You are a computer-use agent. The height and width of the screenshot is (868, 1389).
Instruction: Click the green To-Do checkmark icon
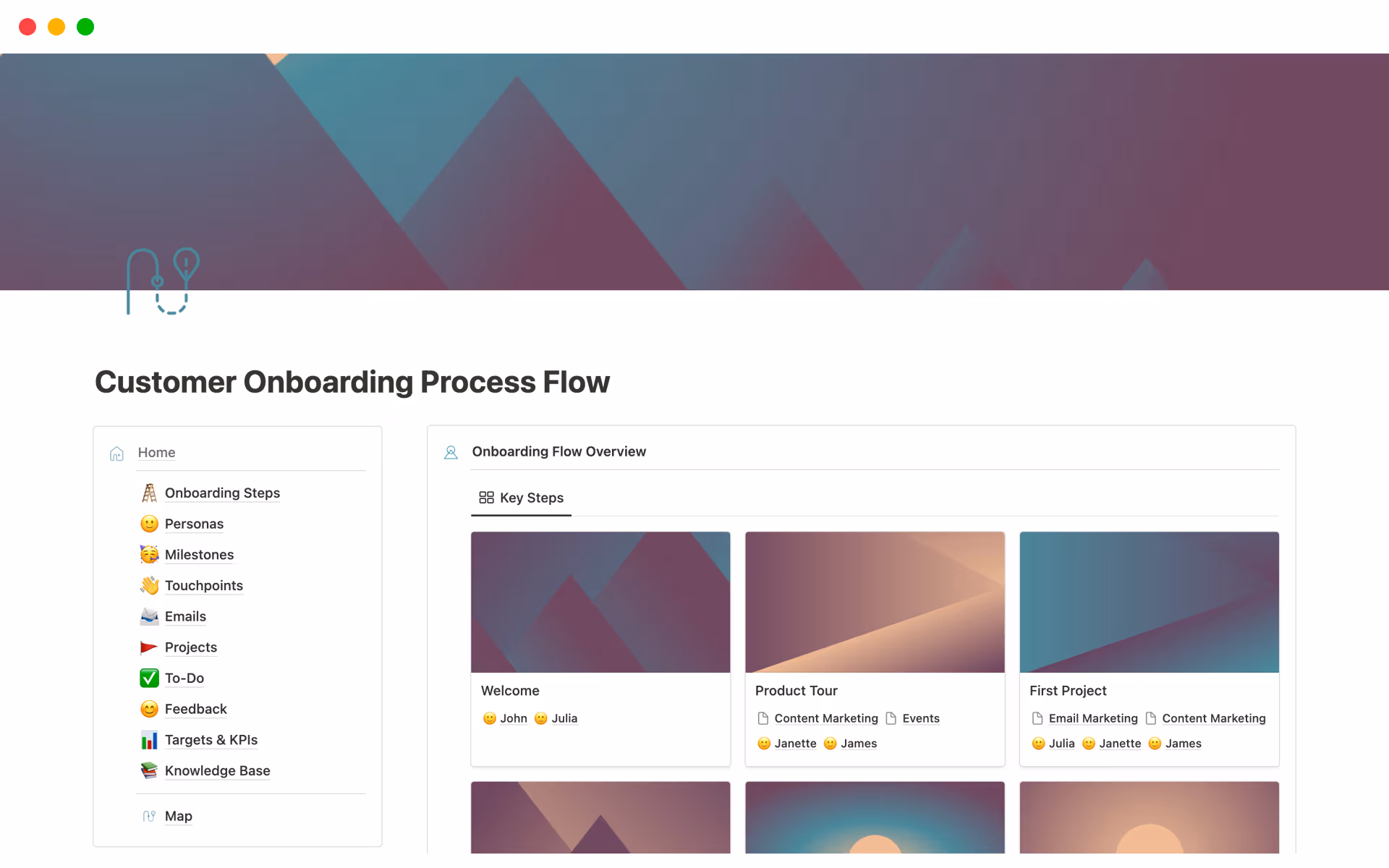click(x=149, y=678)
